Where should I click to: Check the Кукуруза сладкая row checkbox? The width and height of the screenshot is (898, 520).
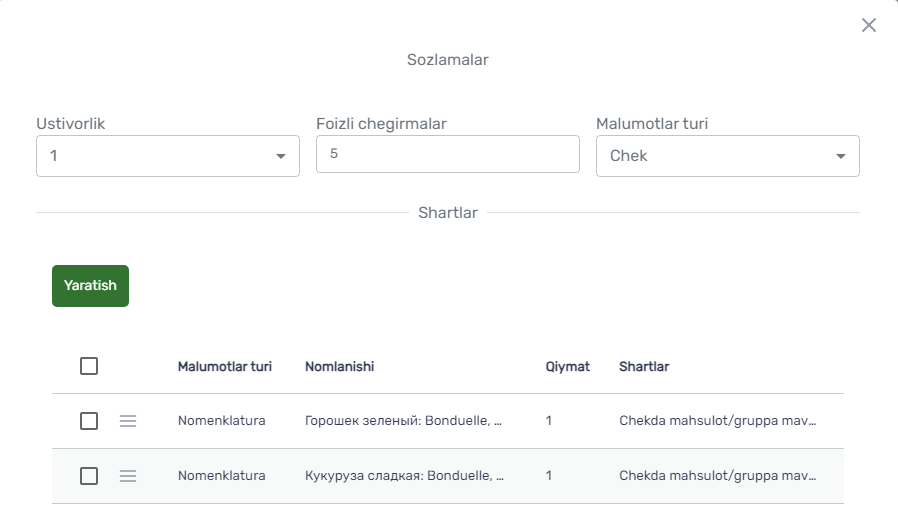[89, 476]
